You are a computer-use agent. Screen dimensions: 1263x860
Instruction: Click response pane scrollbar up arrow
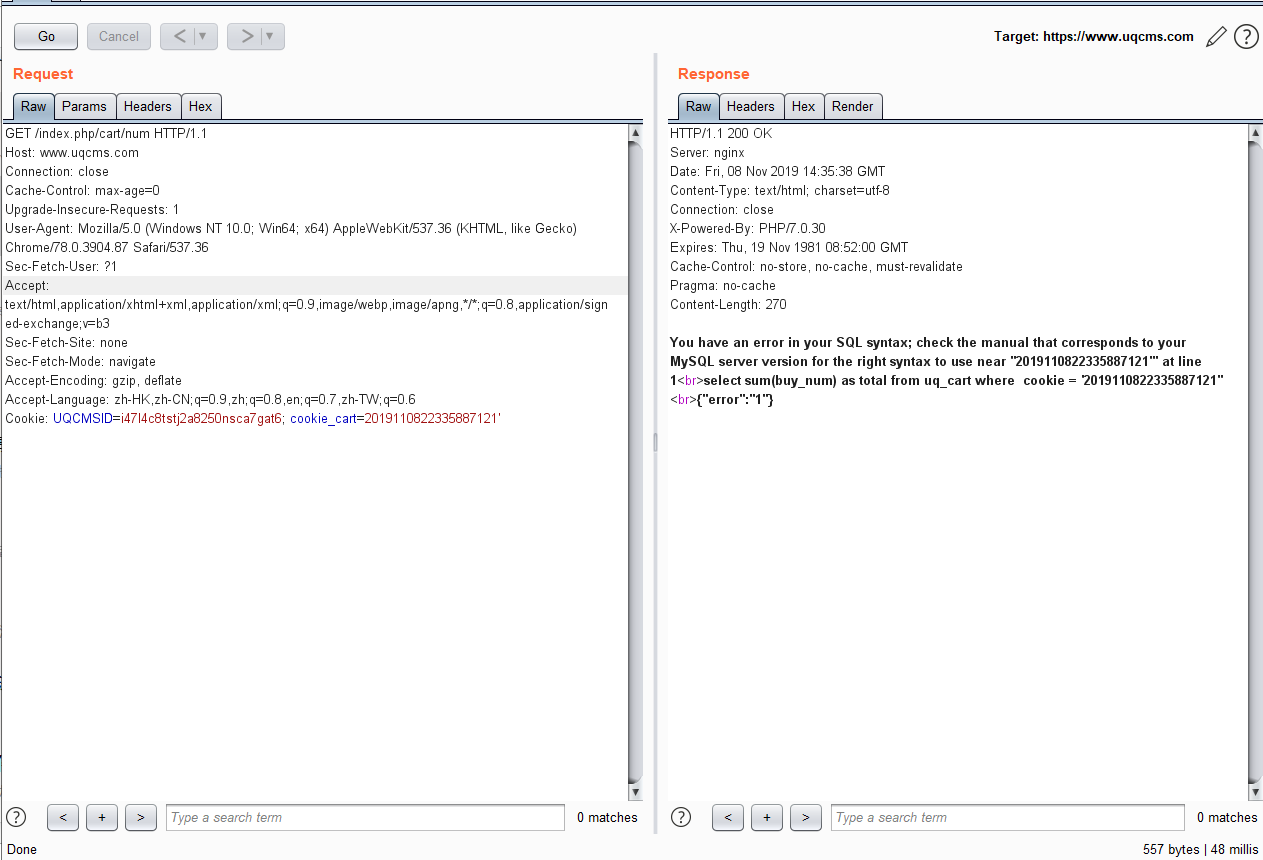pos(1255,133)
